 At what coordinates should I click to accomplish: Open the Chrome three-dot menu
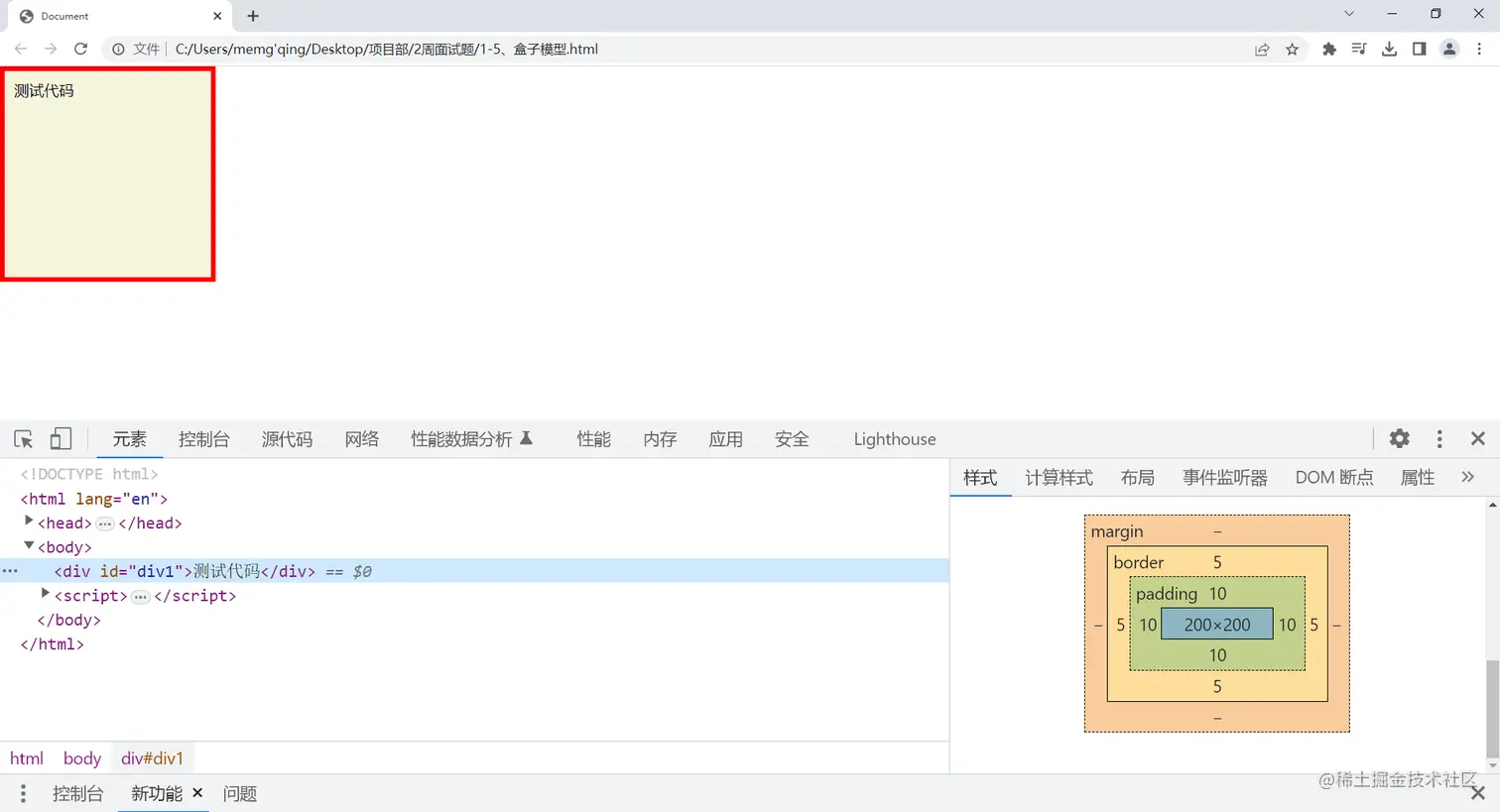click(1479, 49)
